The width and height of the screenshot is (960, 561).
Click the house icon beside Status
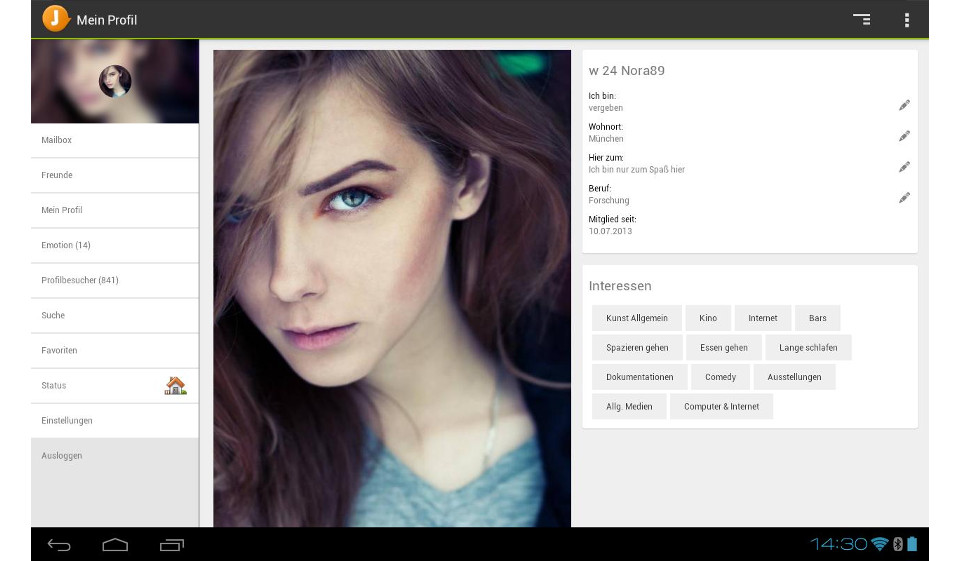pos(176,386)
